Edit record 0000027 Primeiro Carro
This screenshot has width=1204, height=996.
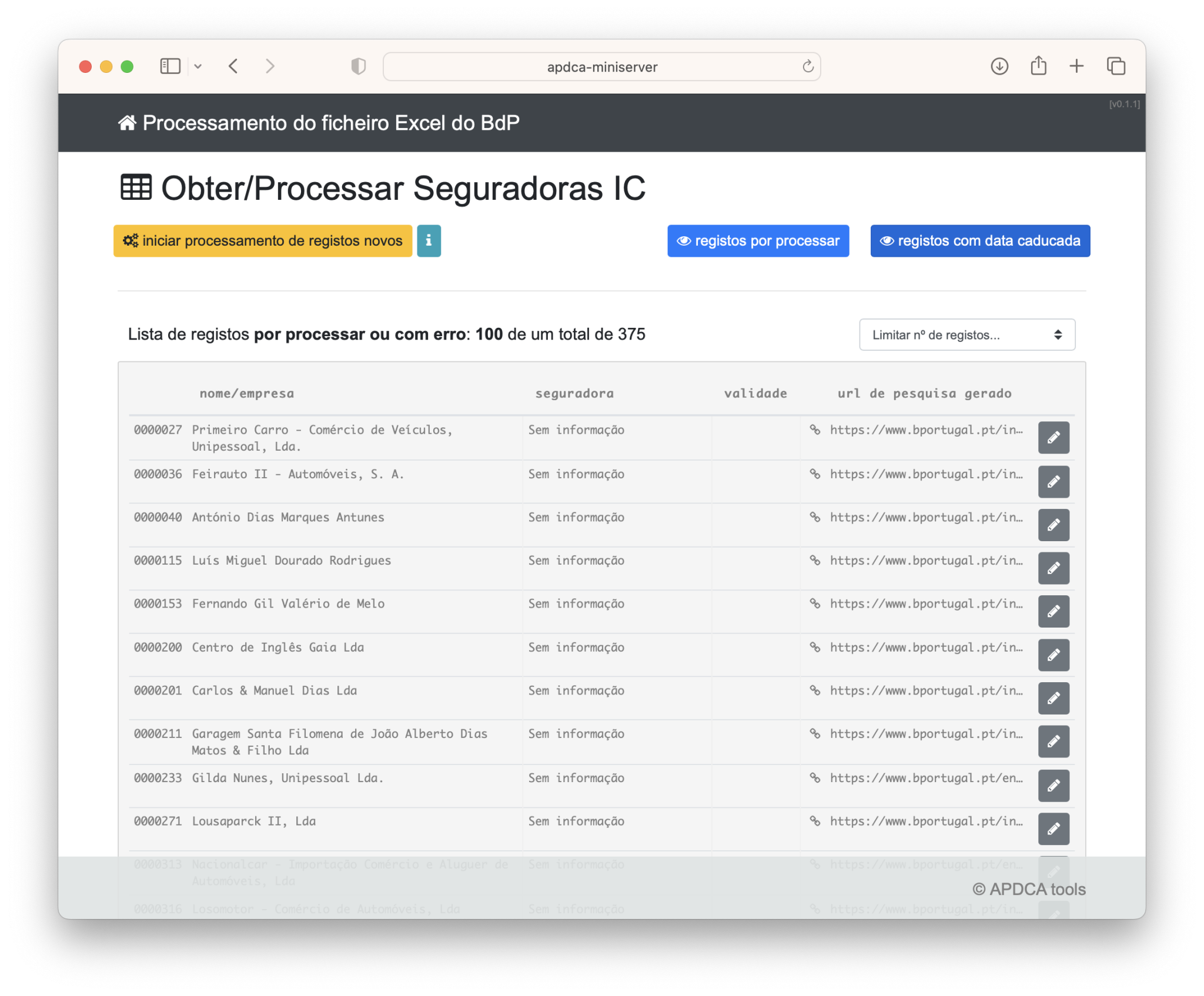tap(1053, 438)
